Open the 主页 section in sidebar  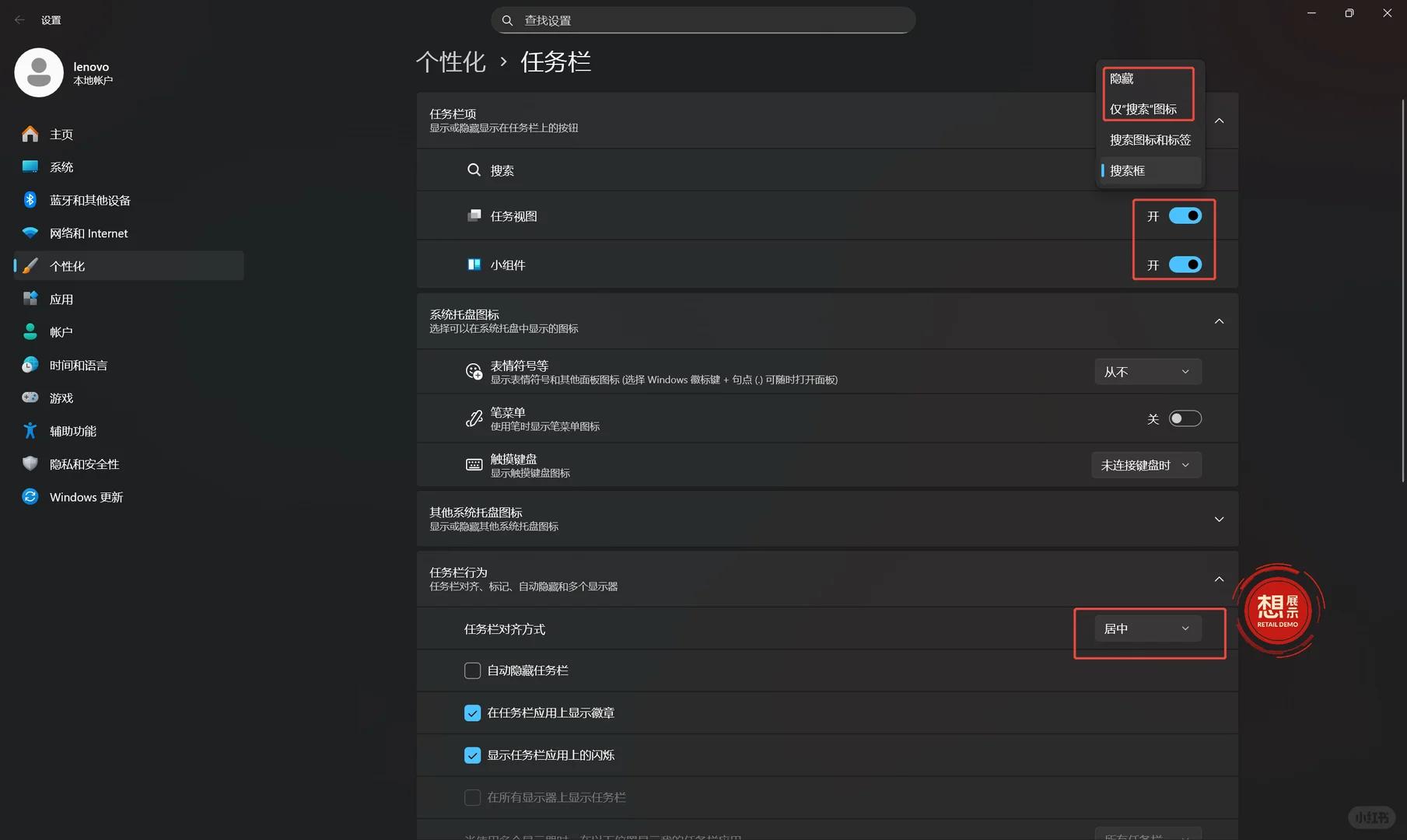[62, 134]
